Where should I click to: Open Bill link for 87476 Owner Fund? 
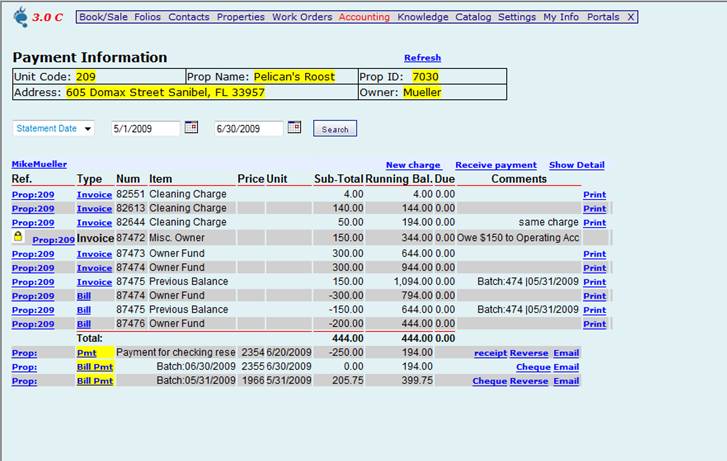(x=83, y=324)
